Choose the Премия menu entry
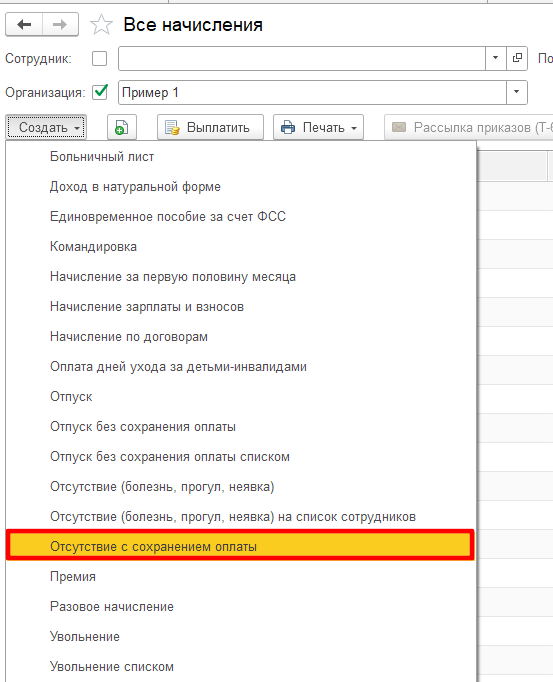Image resolution: width=553 pixels, height=682 pixels. pos(241,577)
